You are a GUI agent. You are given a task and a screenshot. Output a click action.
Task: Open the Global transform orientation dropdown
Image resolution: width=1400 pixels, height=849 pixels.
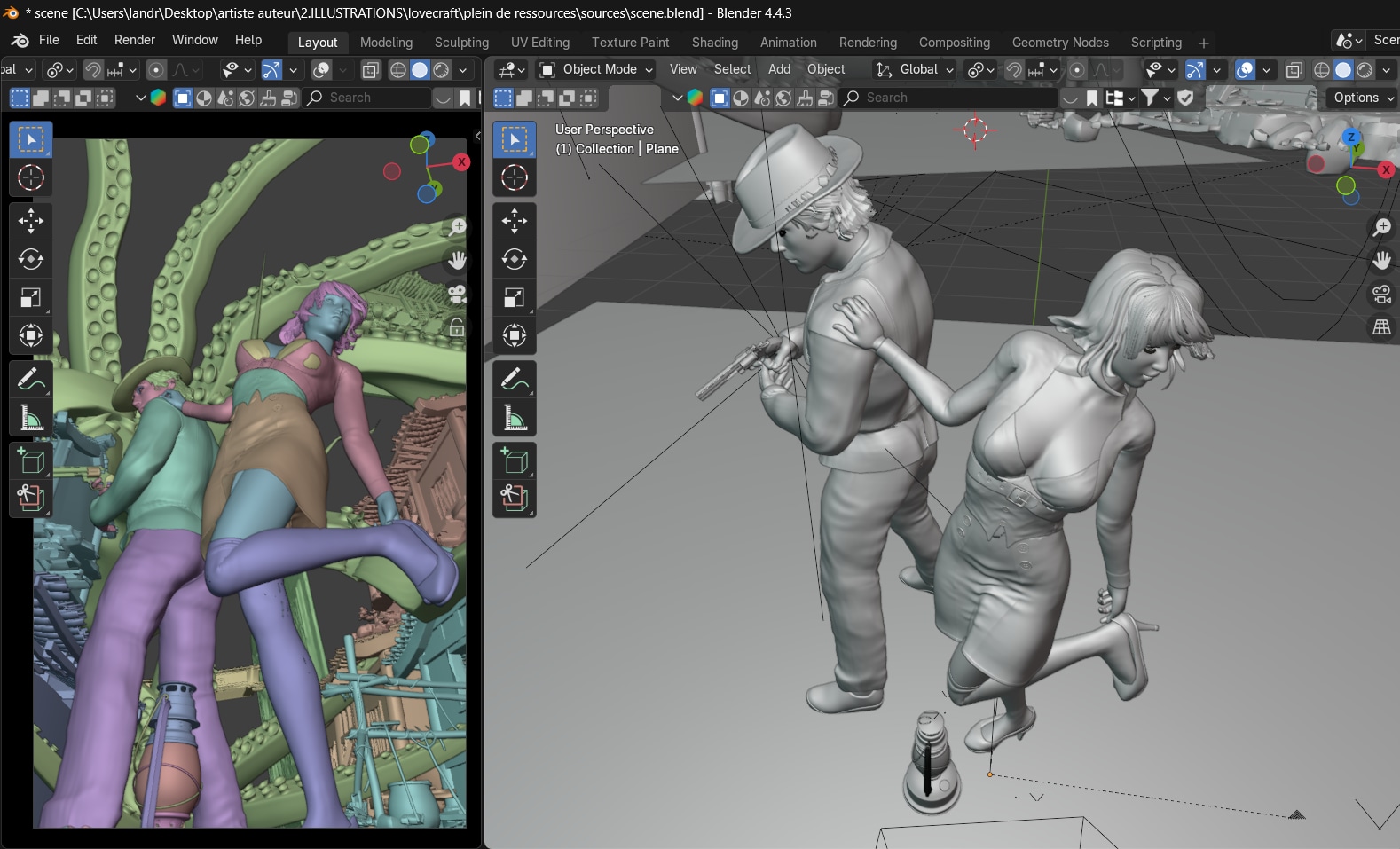pos(914,69)
